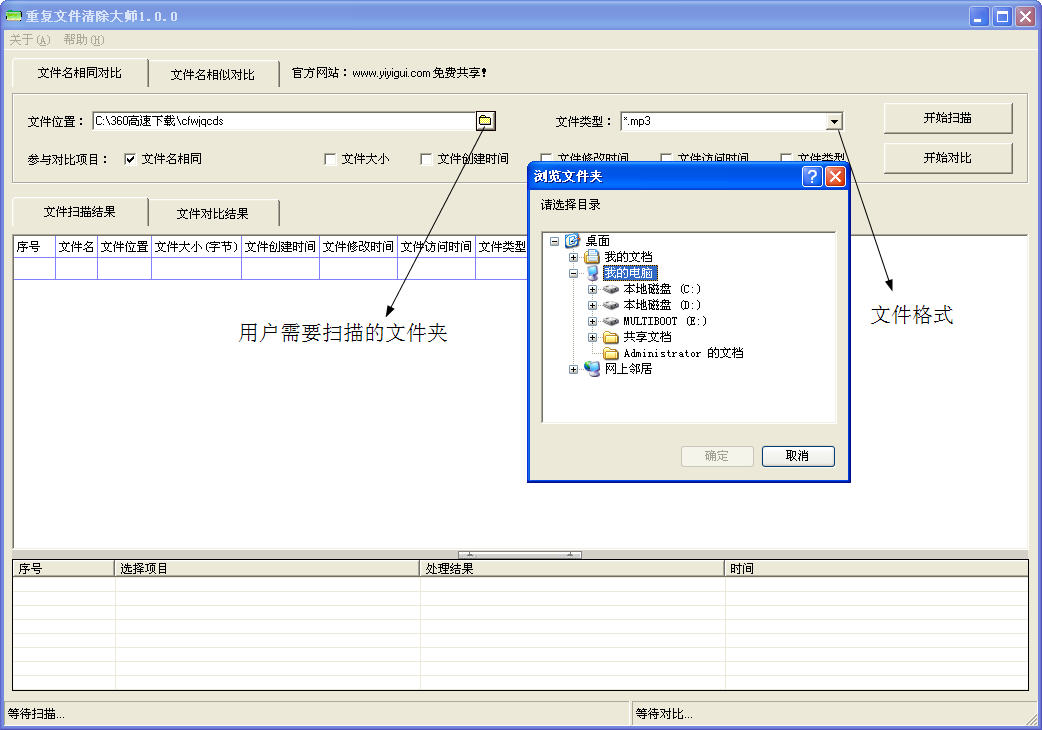
Task: Select 本地磁盘 (C:) in the tree
Action: pos(662,289)
